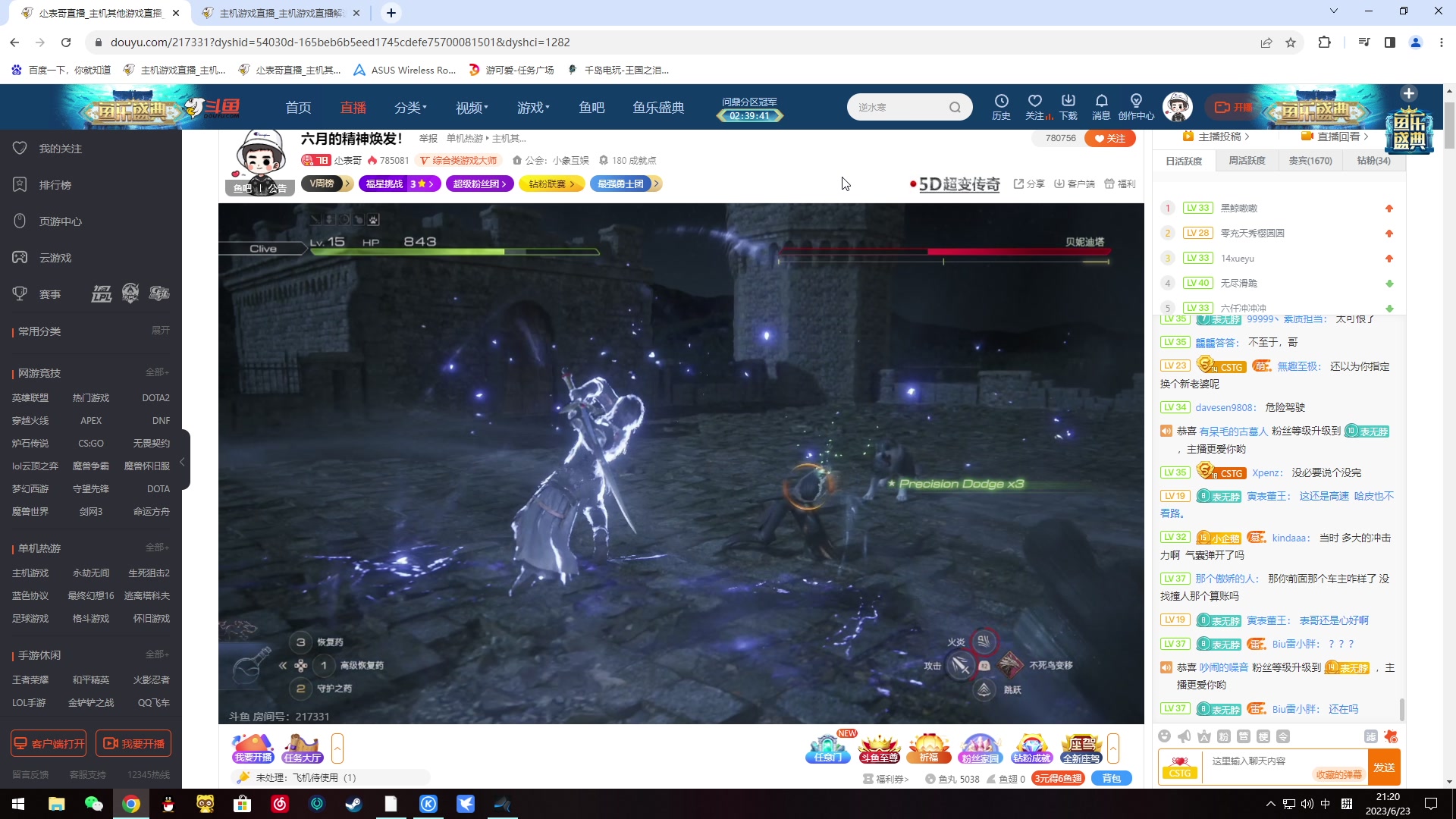Viewport: 1456px width, 819px height.
Task: Toggle Follow with the orange 关注 button
Action: [1110, 138]
